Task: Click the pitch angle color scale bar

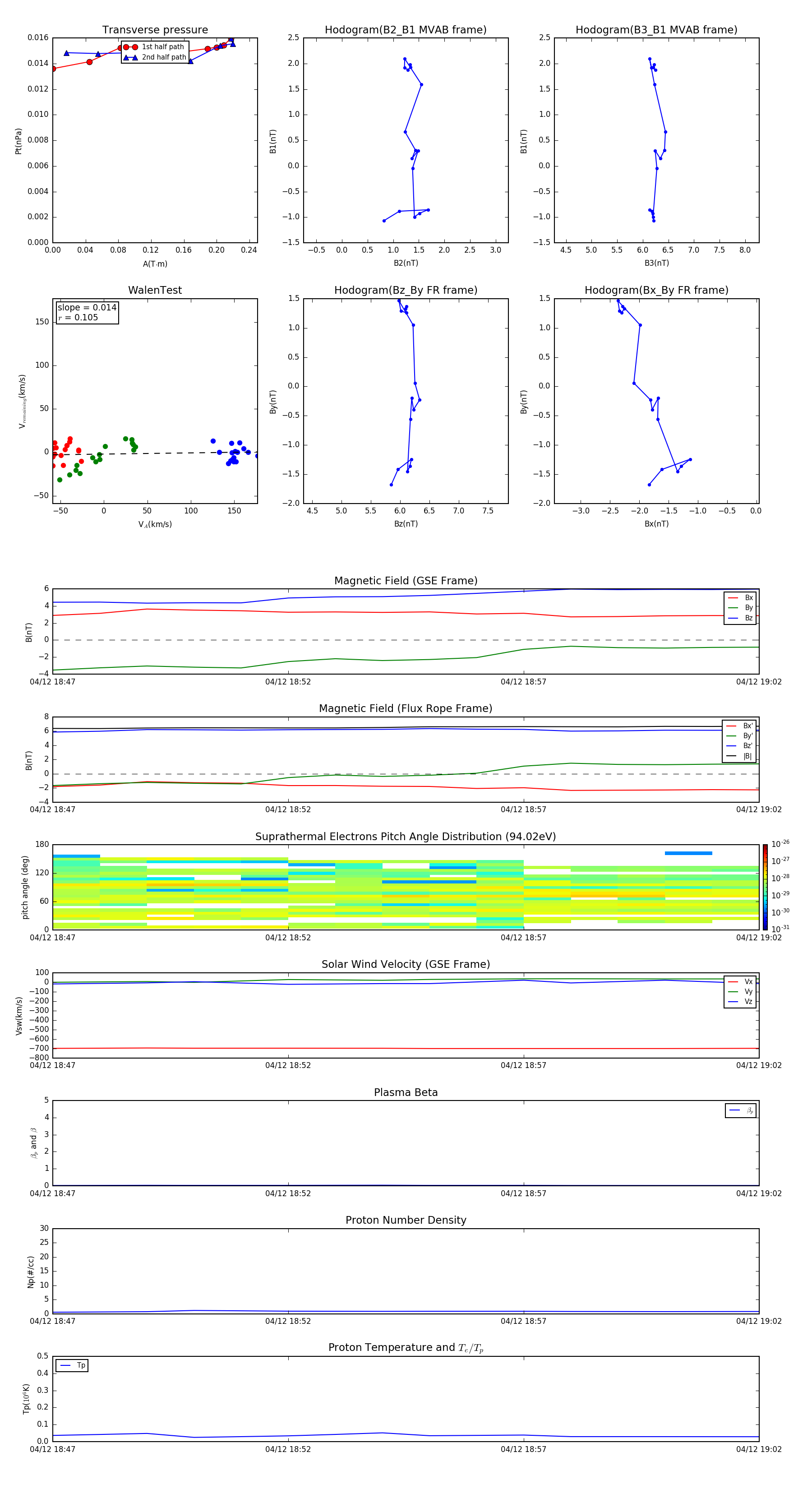Action: coord(765,887)
